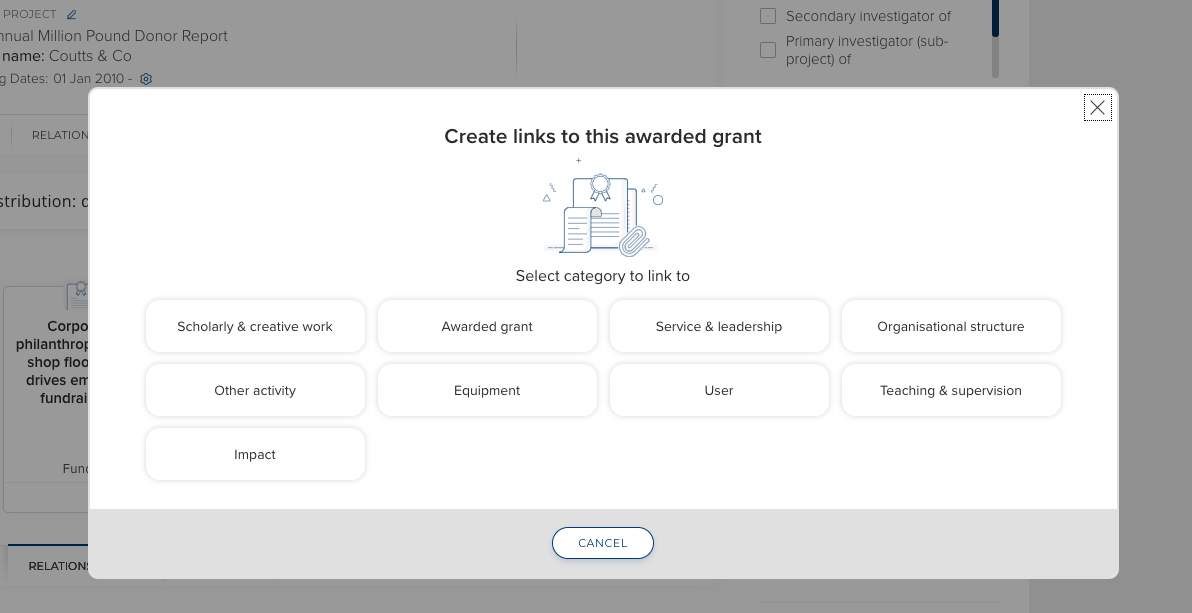Screen dimensions: 1192x613
Task: Pick the Service & leadership category
Action: (719, 326)
